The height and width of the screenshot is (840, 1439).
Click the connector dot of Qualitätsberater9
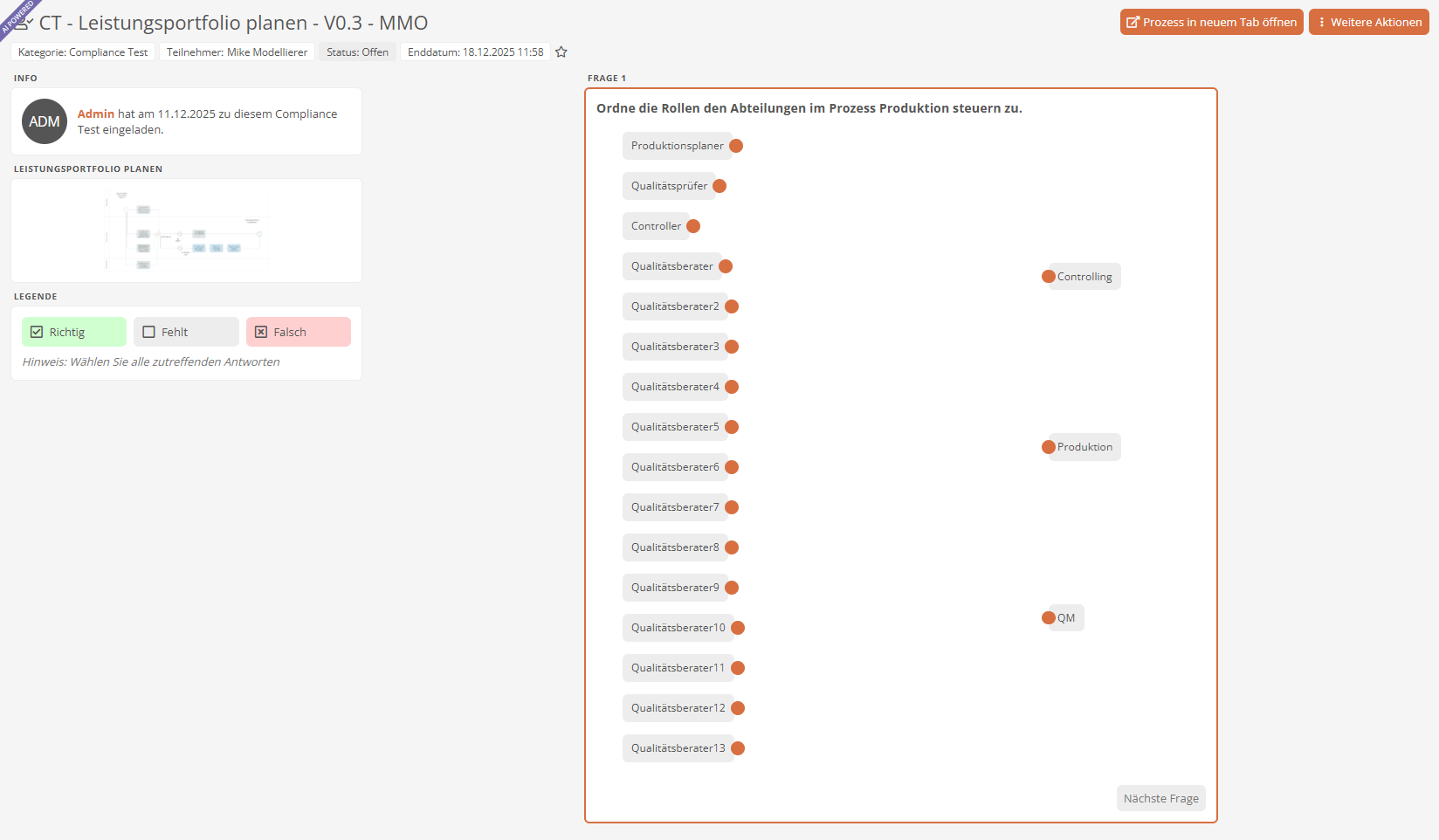[x=732, y=588]
